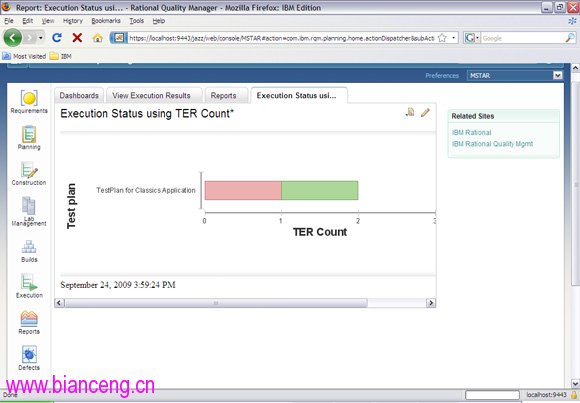Open the MSTAR project area dropdown
Screen dimensions: 580x403
tap(515, 75)
